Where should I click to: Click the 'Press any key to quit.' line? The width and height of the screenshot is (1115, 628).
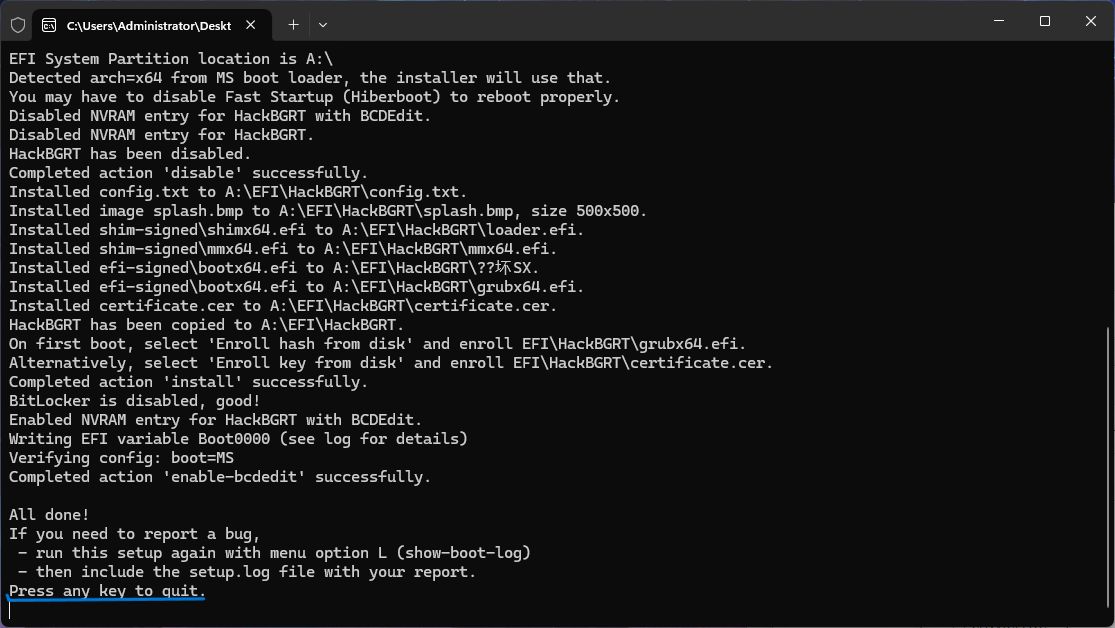[107, 591]
